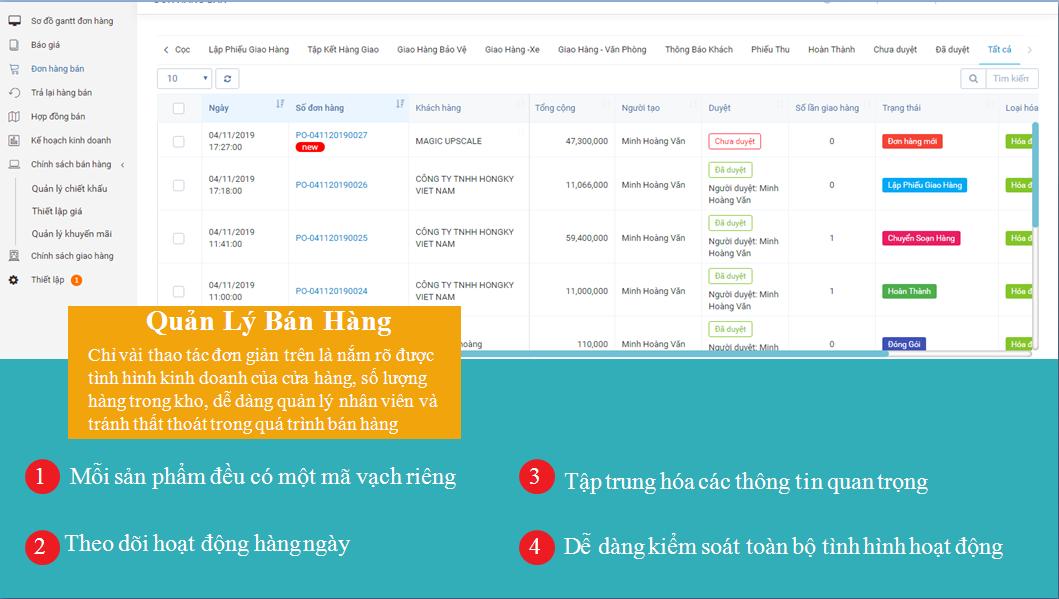This screenshot has width=1059, height=599.
Task: Click the magnifier search icon
Action: pyautogui.click(x=972, y=78)
